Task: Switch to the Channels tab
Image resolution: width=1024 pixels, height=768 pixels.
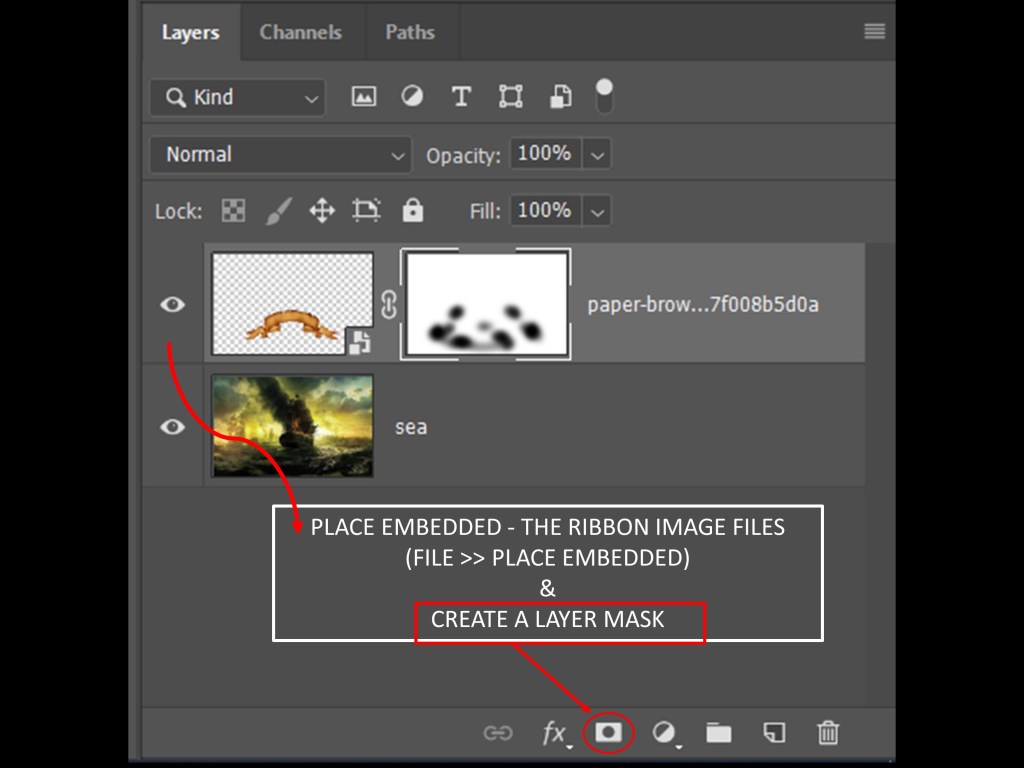Action: click(x=301, y=32)
